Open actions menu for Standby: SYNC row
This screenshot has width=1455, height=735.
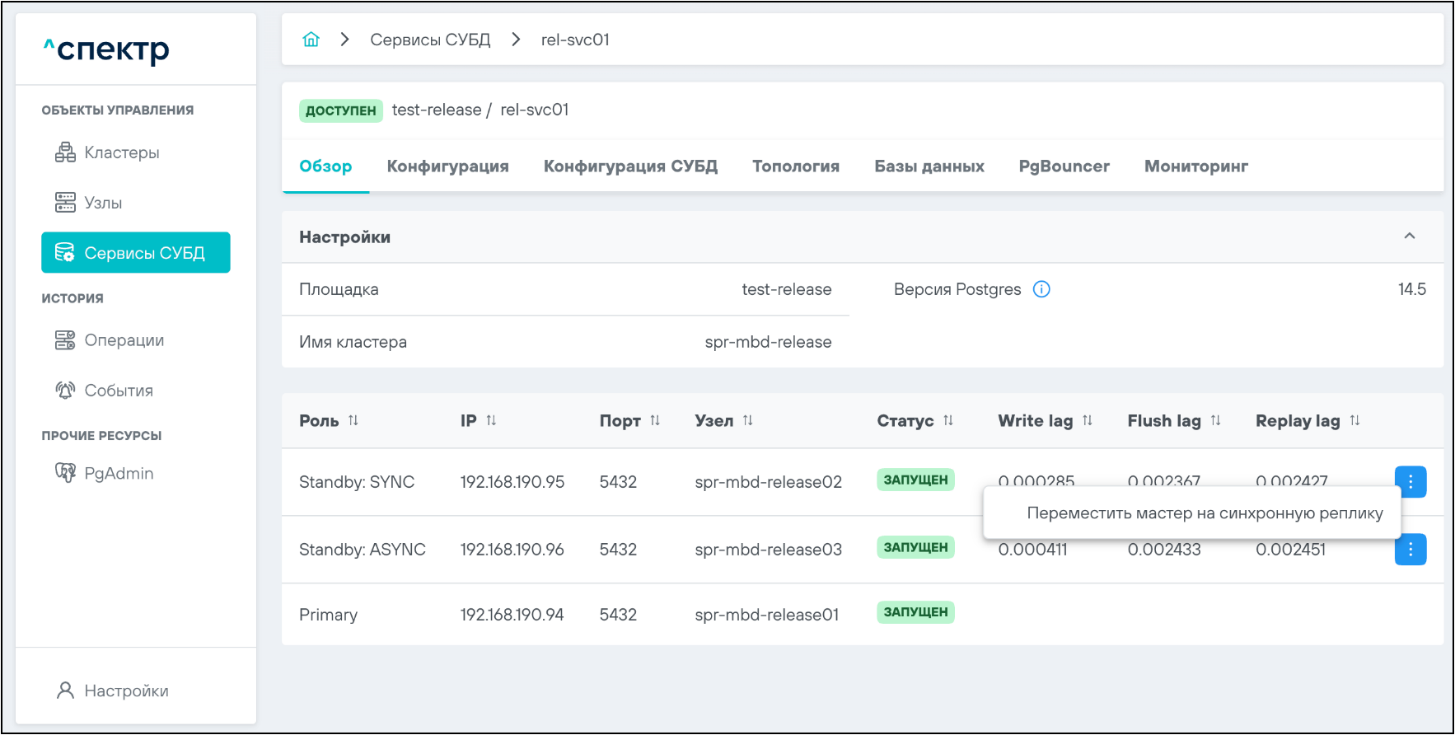point(1410,482)
